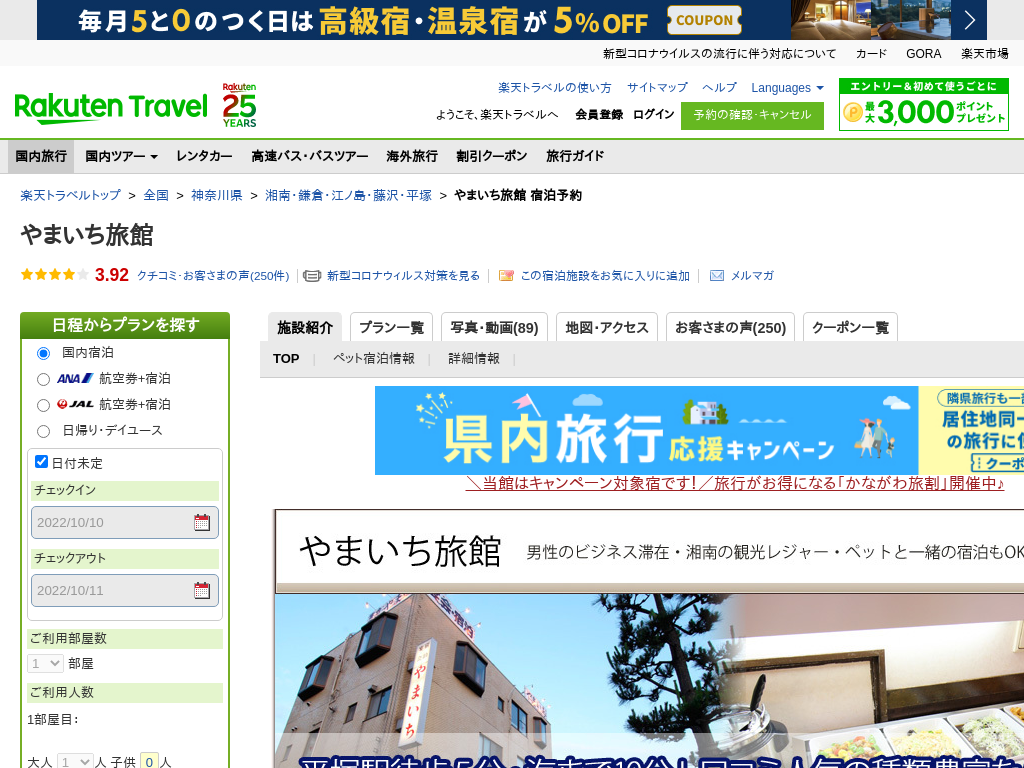
Task: Click the mail magazine envelope icon
Action: tap(716, 276)
